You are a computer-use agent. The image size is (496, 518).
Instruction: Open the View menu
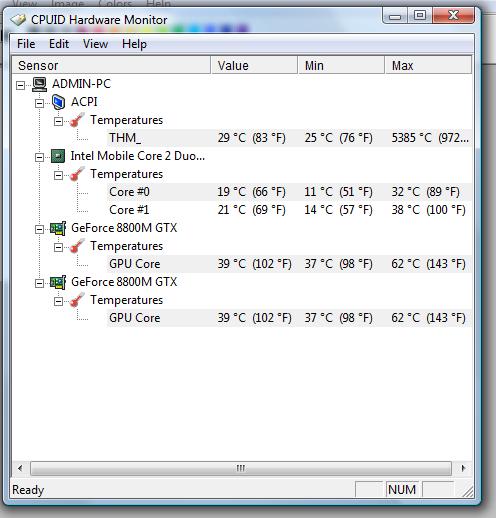point(95,44)
